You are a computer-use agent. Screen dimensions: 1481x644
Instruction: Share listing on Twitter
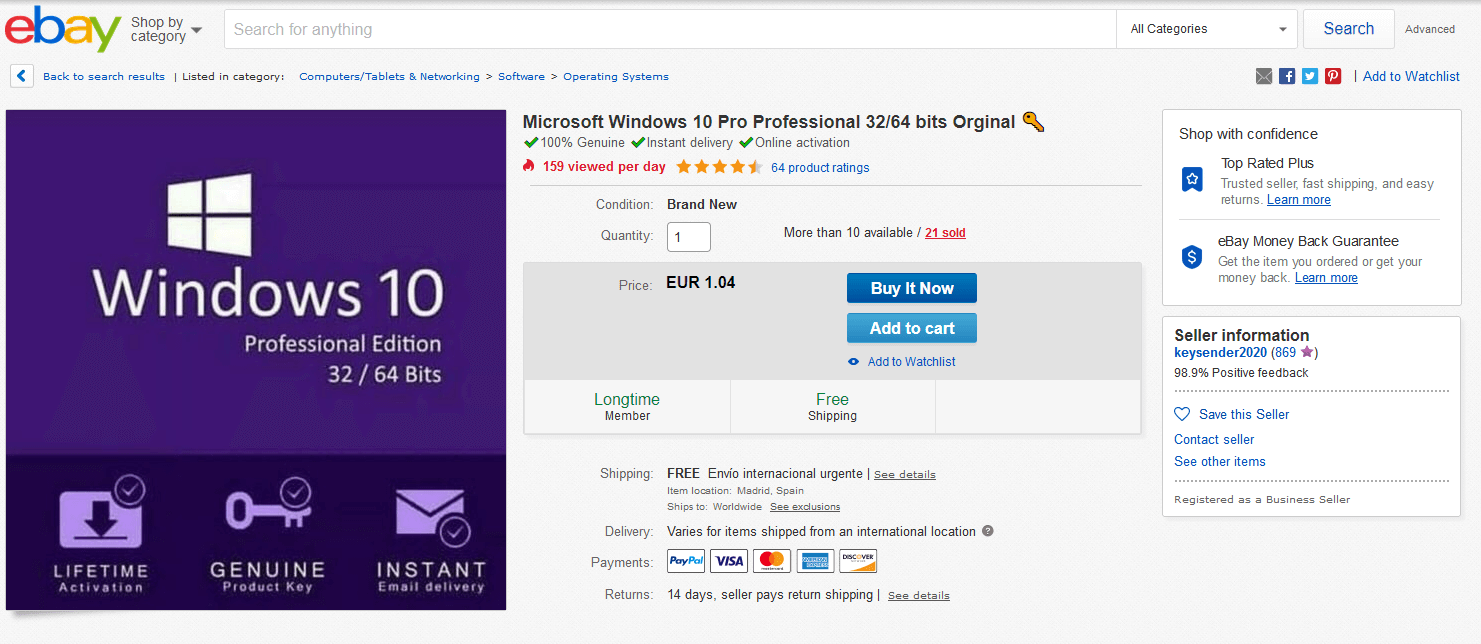[1310, 76]
